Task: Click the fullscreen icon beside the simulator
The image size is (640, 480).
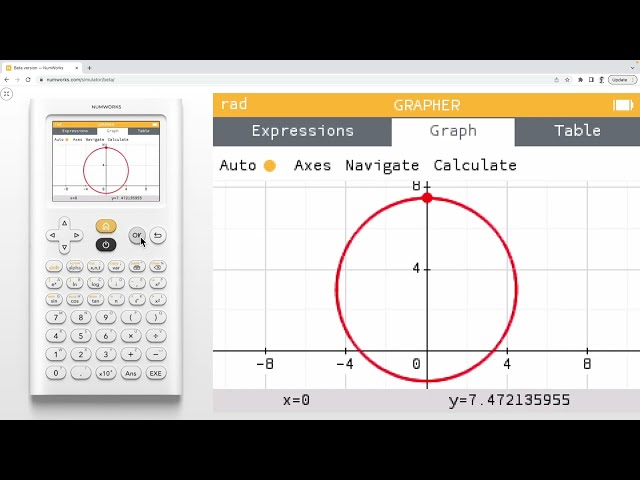Action: [7, 94]
